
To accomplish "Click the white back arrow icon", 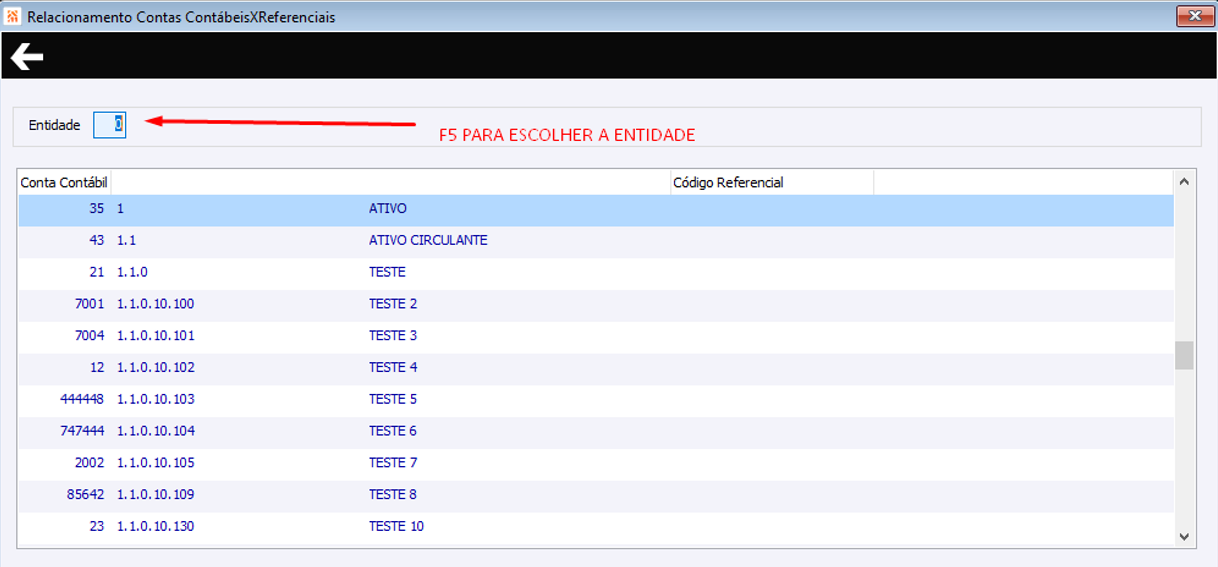I will (x=27, y=57).
